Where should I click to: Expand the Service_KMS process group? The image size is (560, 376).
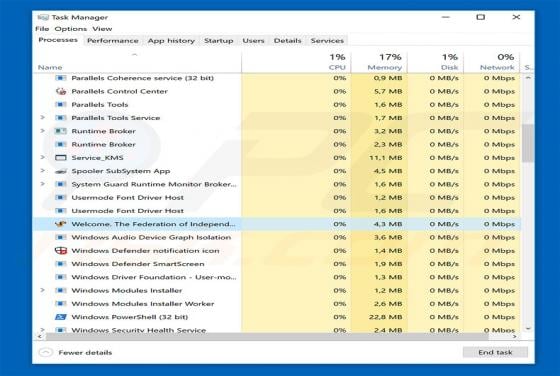tap(42, 157)
